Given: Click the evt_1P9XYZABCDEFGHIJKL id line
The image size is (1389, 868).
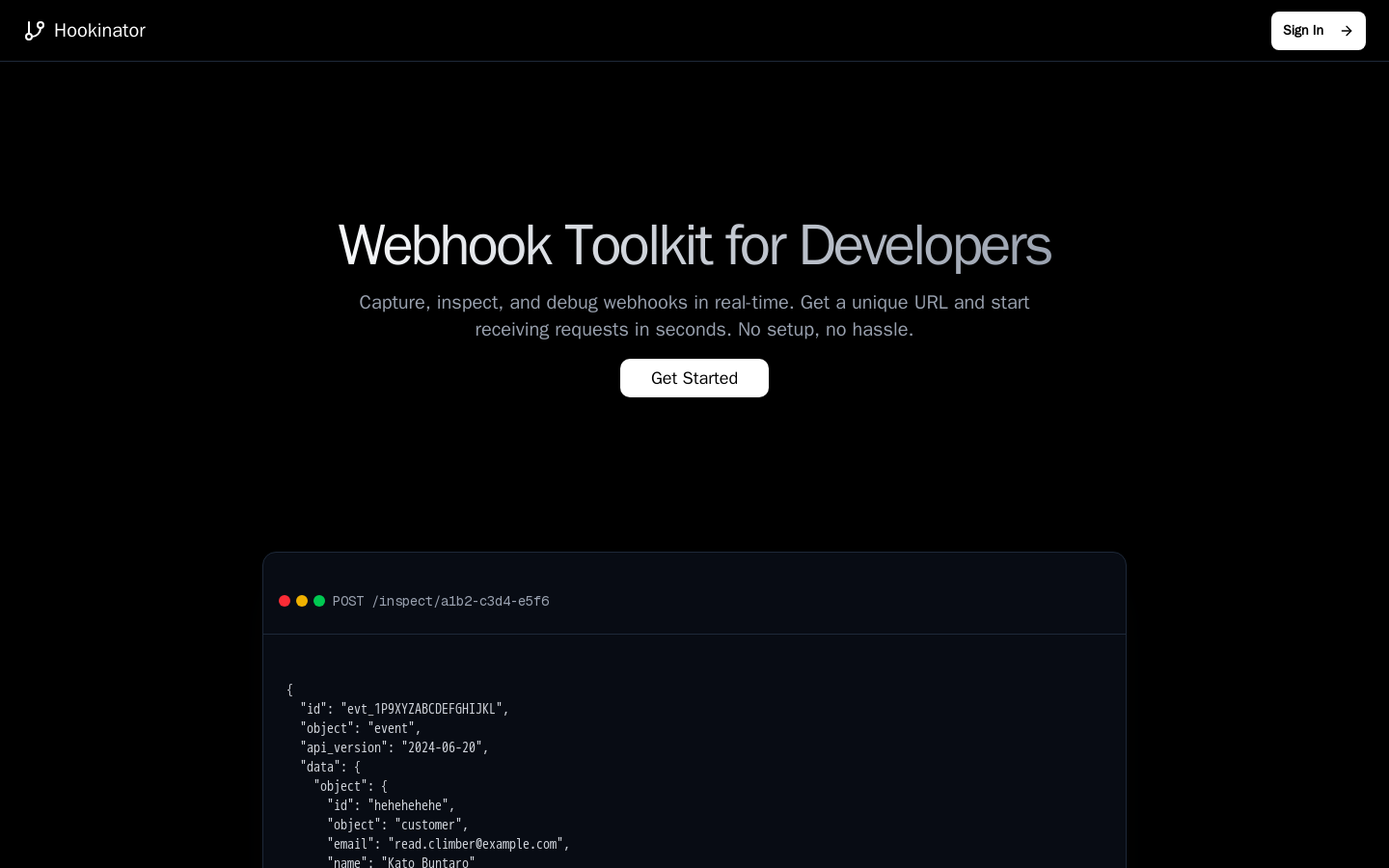Looking at the screenshot, I should point(404,709).
